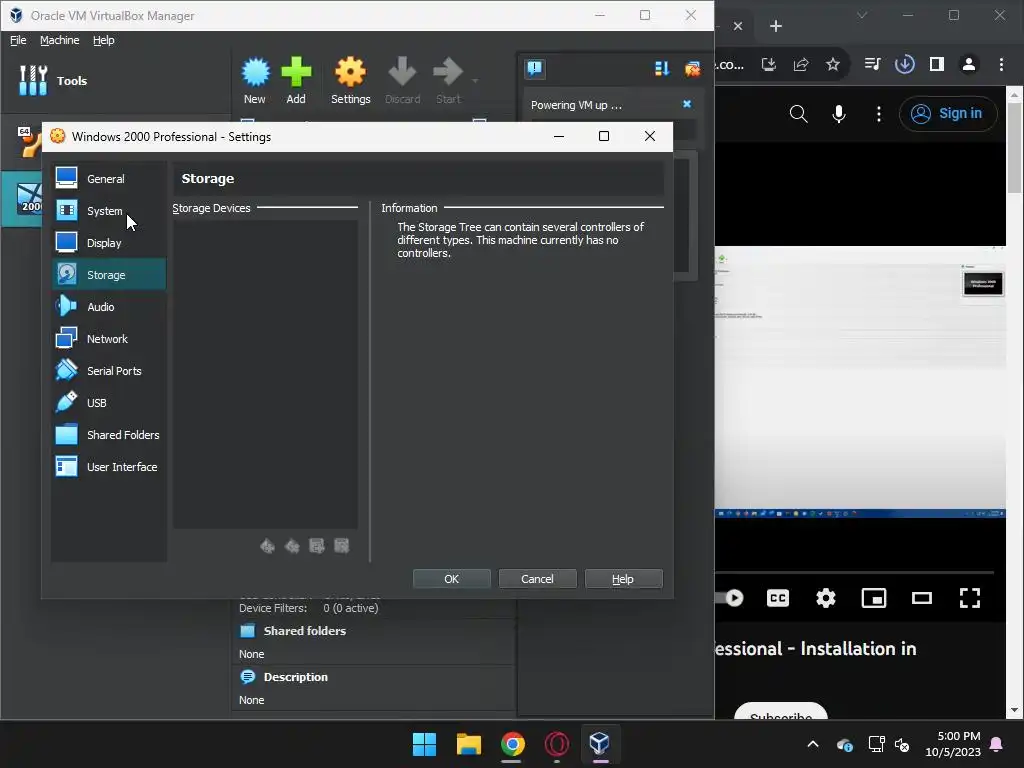Enter fullscreen on the video player

(x=970, y=598)
